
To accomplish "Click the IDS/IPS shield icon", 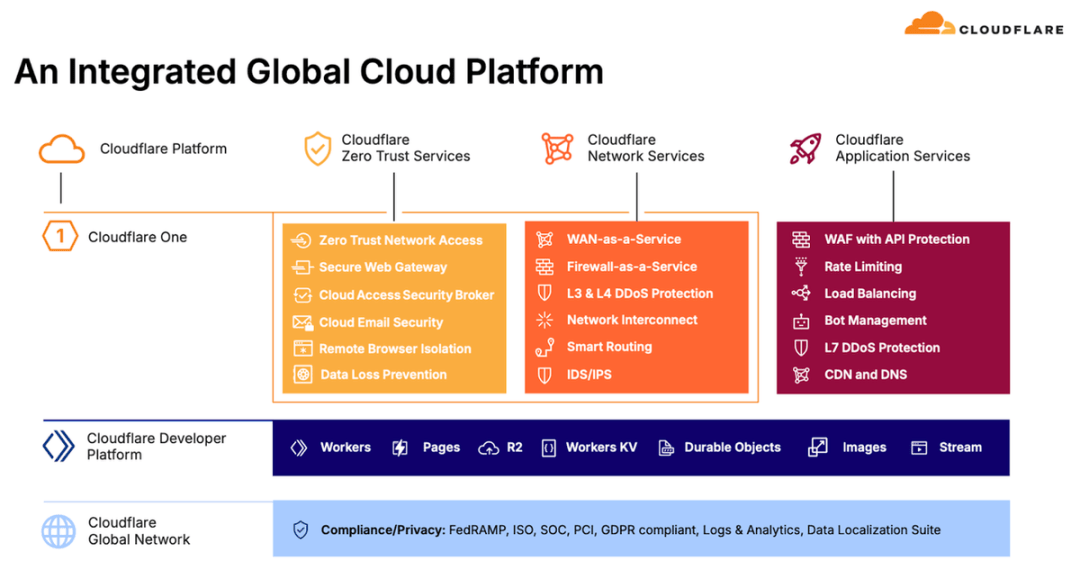I will [544, 375].
